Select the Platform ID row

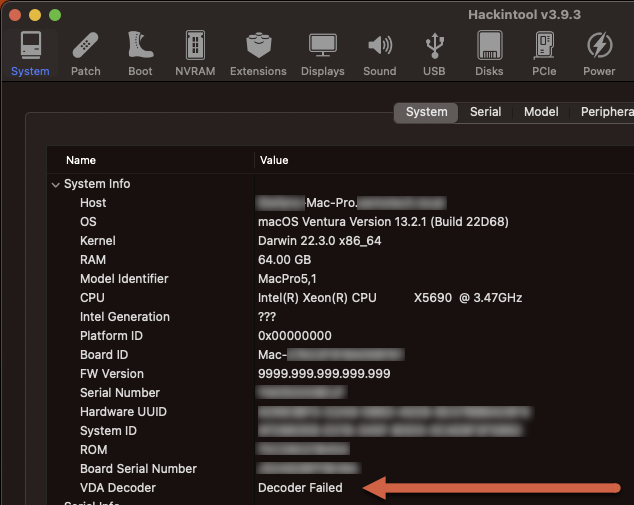[x=340, y=336]
